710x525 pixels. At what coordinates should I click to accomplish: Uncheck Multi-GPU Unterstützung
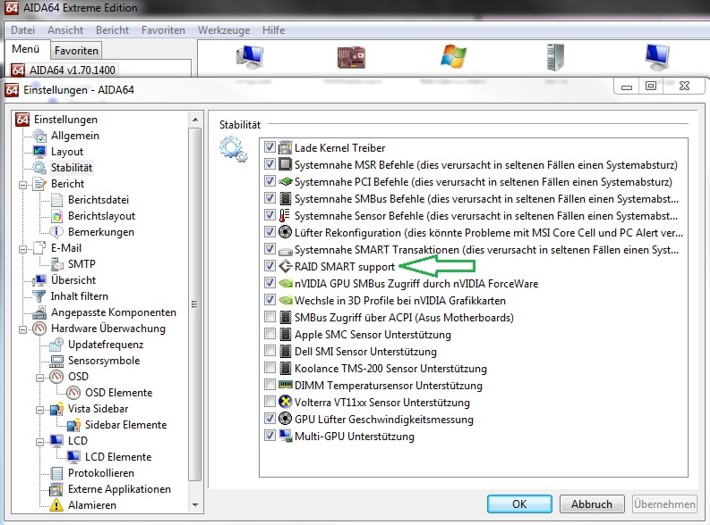270,436
